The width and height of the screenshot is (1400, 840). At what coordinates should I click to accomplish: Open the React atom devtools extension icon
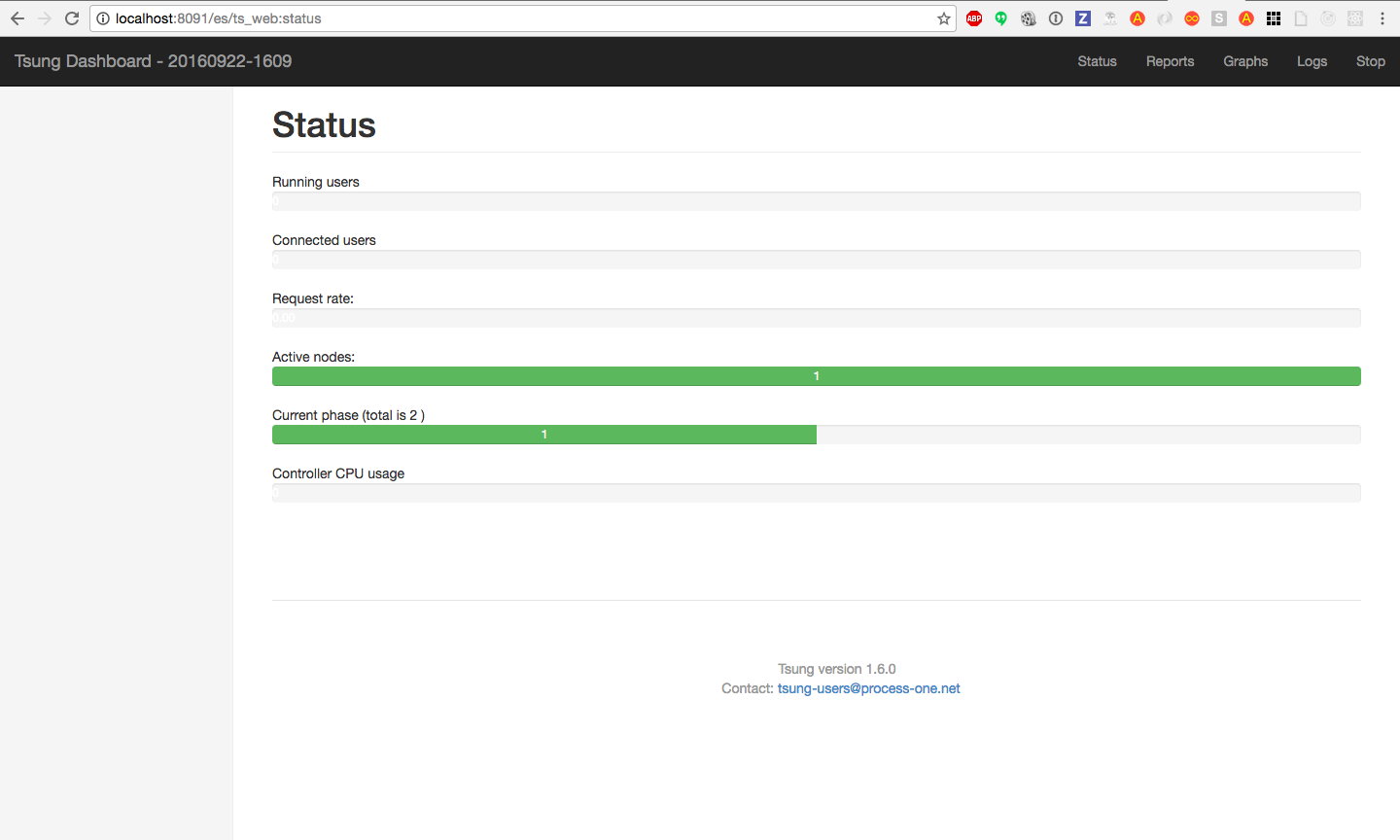[1355, 18]
